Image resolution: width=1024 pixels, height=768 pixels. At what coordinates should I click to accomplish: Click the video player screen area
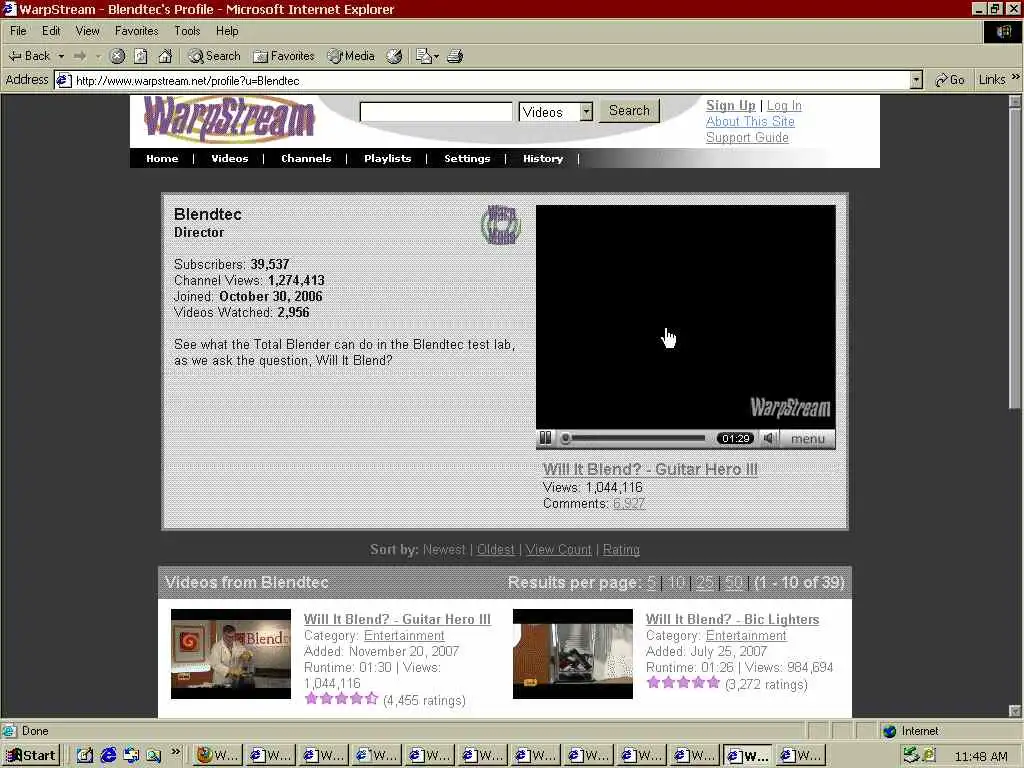coord(686,317)
